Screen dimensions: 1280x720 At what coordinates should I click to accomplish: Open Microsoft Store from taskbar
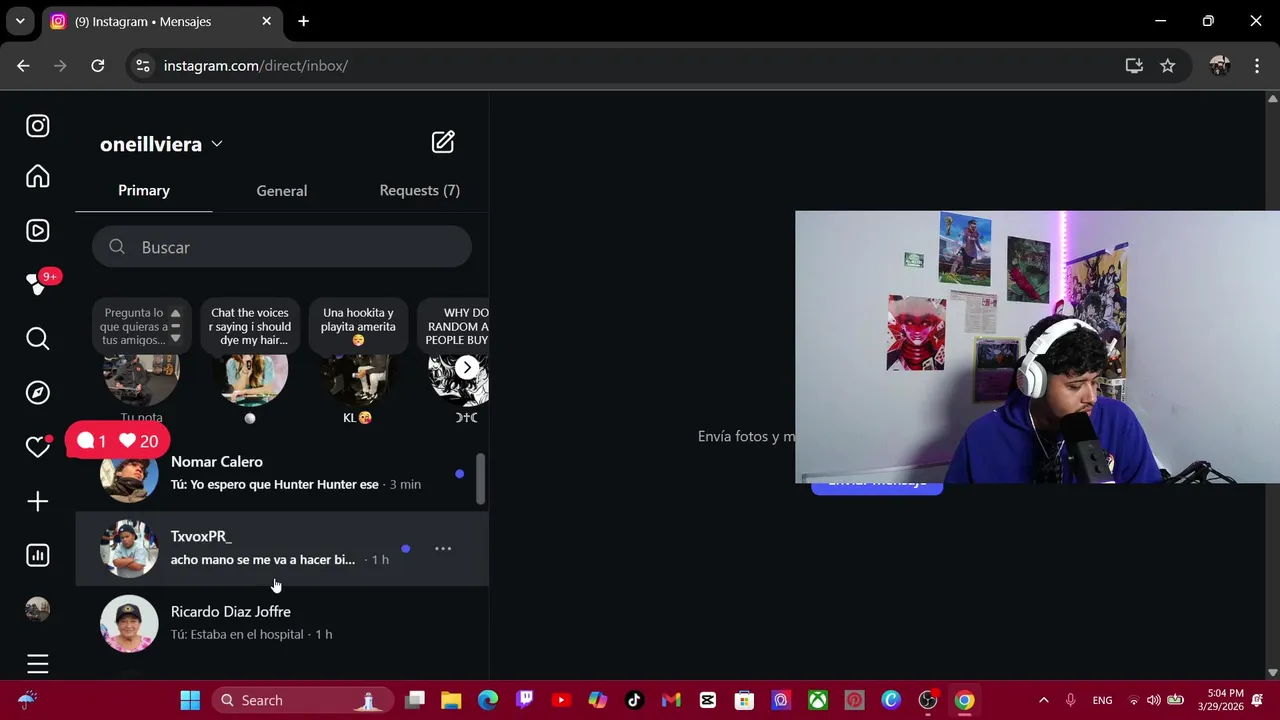click(744, 700)
